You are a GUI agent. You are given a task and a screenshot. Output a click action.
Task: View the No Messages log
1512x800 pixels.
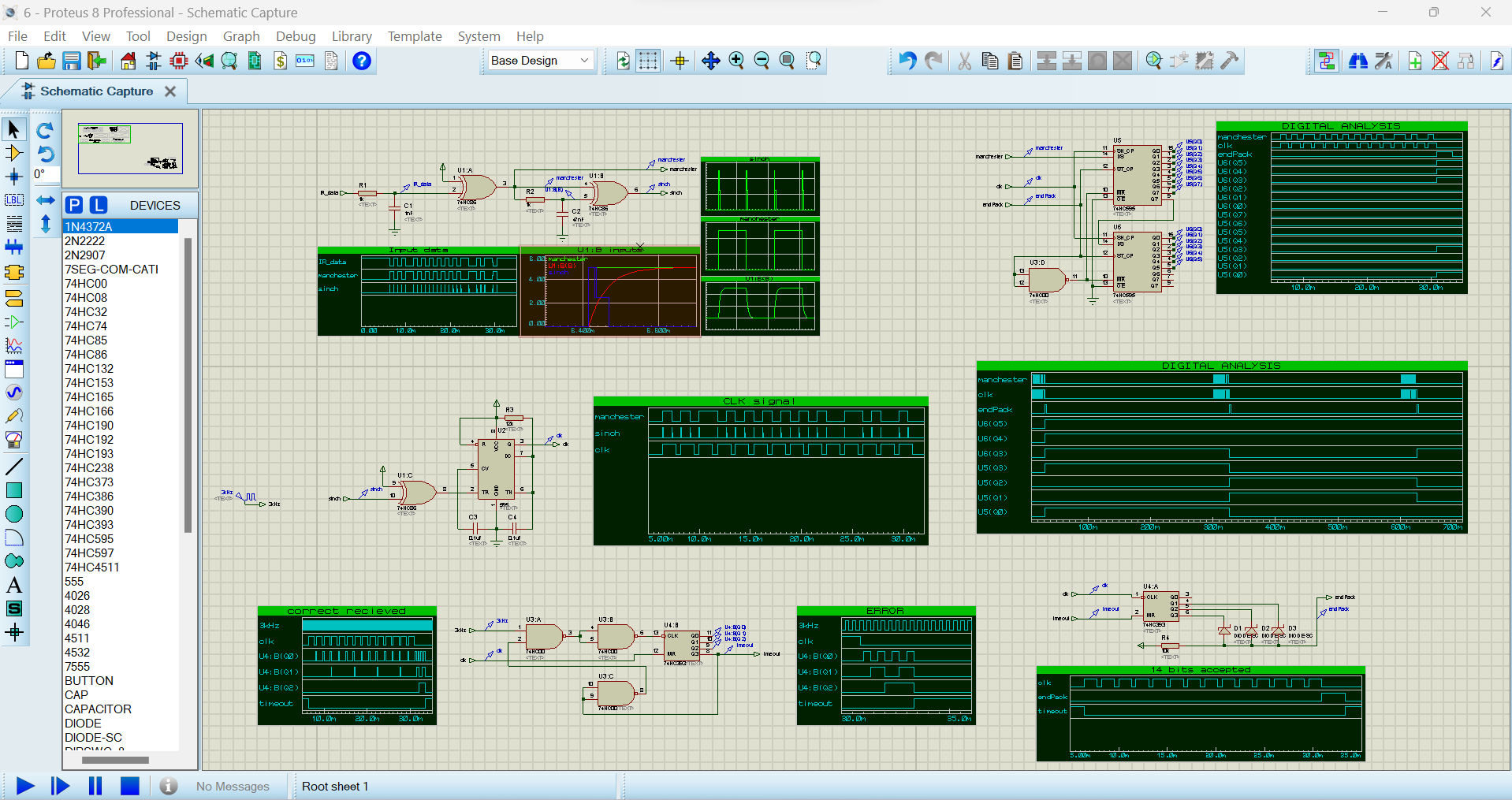[233, 787]
